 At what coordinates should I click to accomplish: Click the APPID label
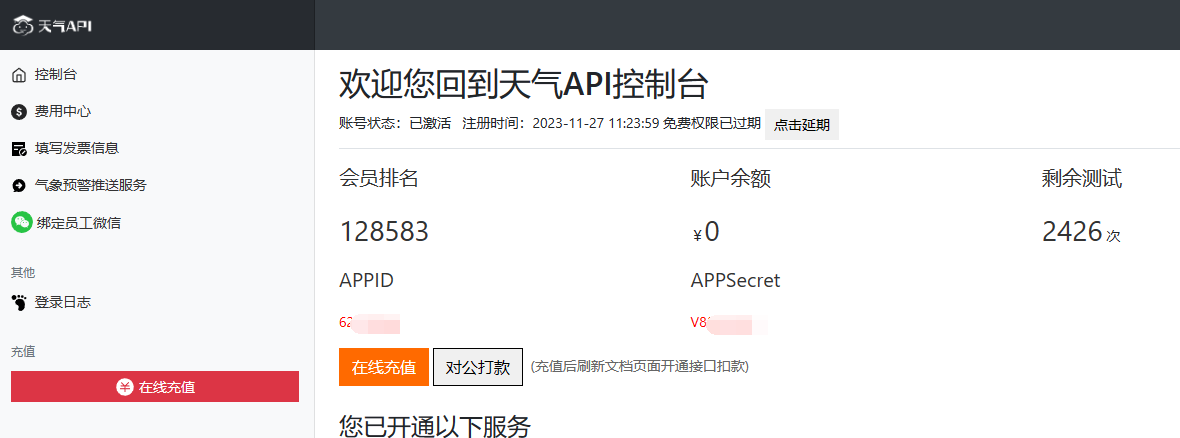pos(366,281)
